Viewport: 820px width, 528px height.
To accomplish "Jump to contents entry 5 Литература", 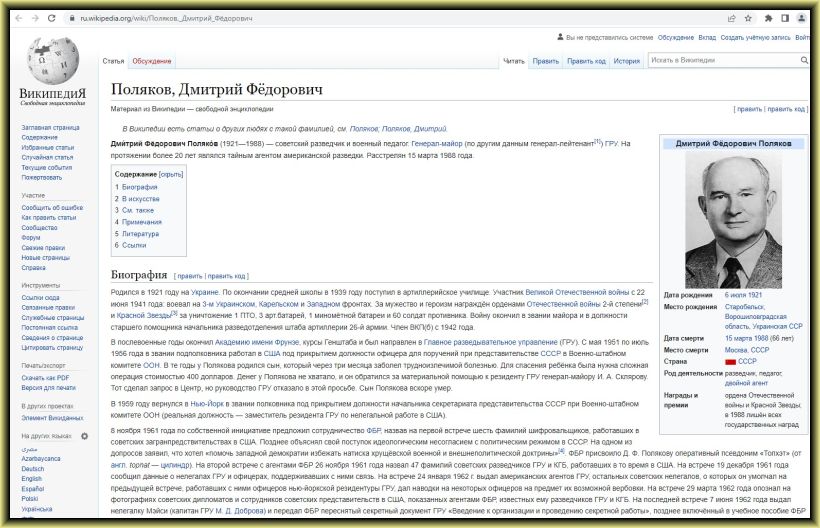I will point(136,234).
